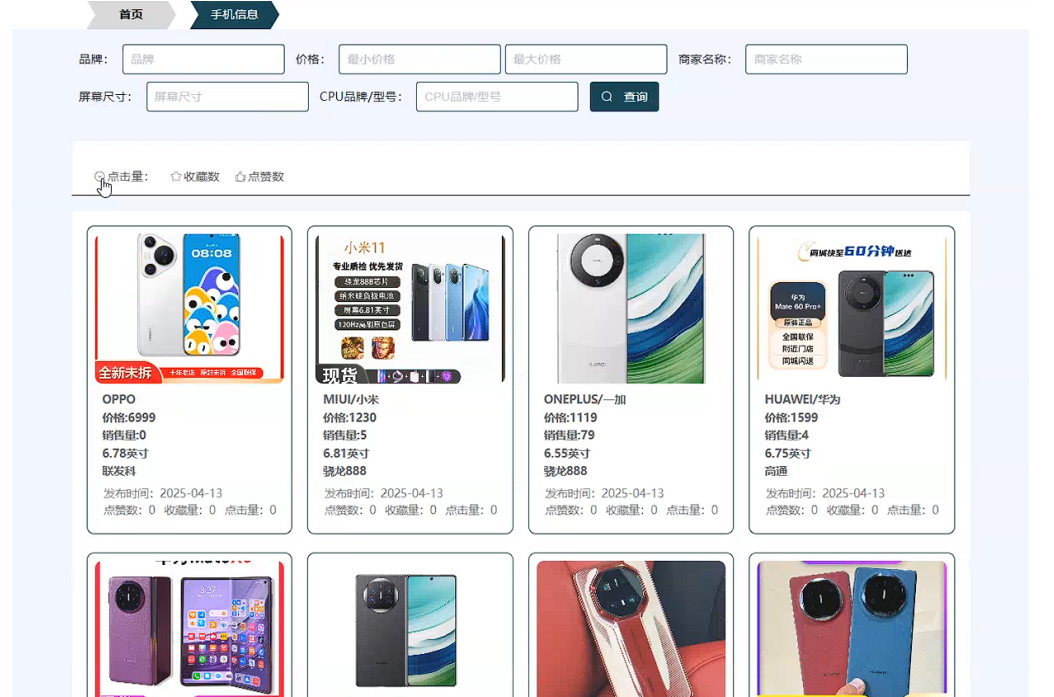Click the 6.81英寸 screen size text
Screen dimensions: 1054x697
click(x=346, y=453)
